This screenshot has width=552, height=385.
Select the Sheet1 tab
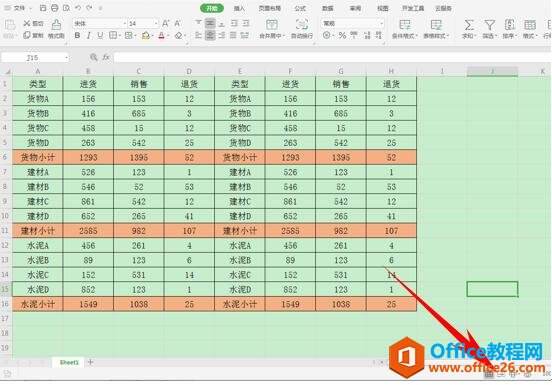click(x=69, y=362)
